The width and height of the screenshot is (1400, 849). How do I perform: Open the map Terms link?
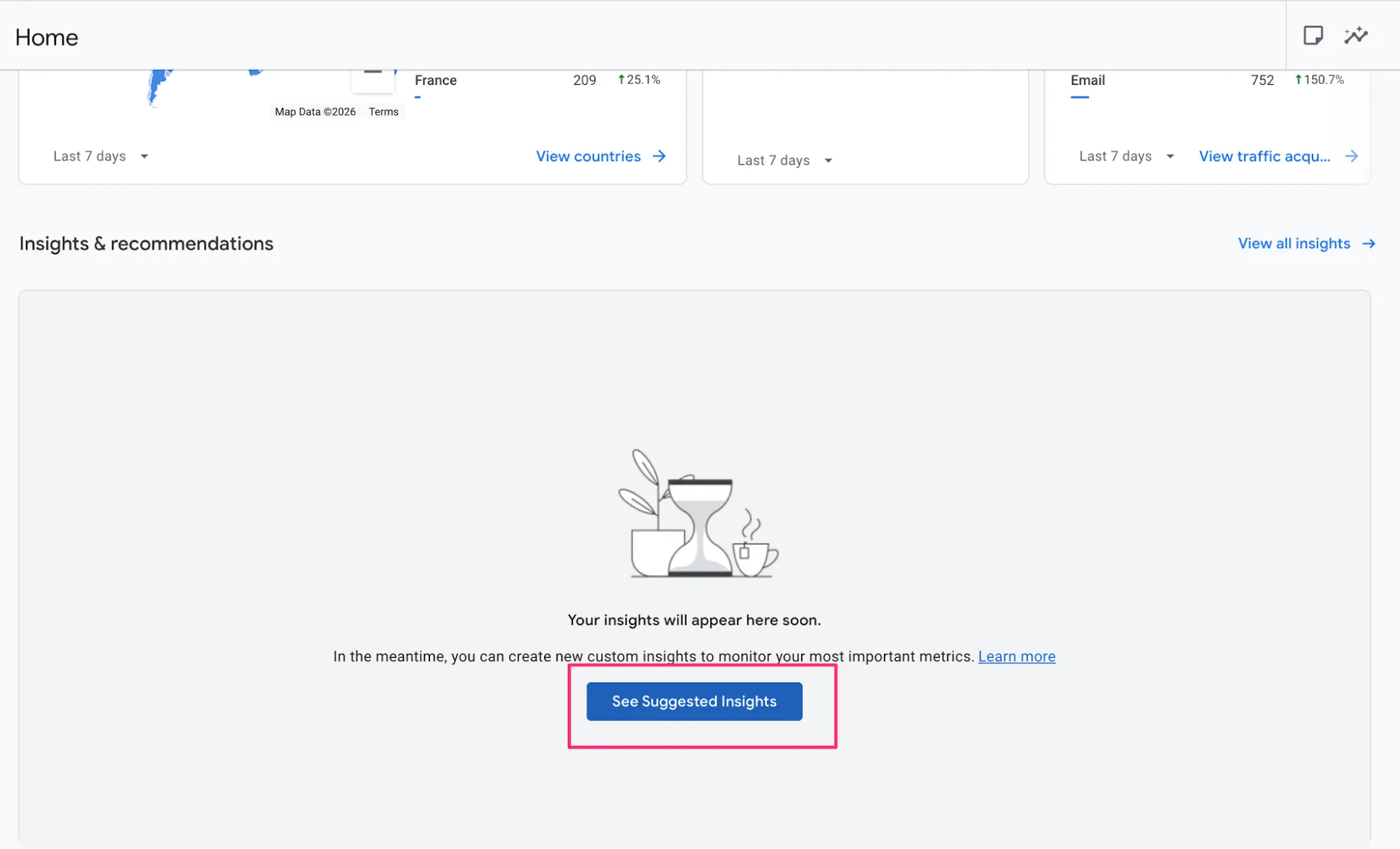tap(384, 112)
